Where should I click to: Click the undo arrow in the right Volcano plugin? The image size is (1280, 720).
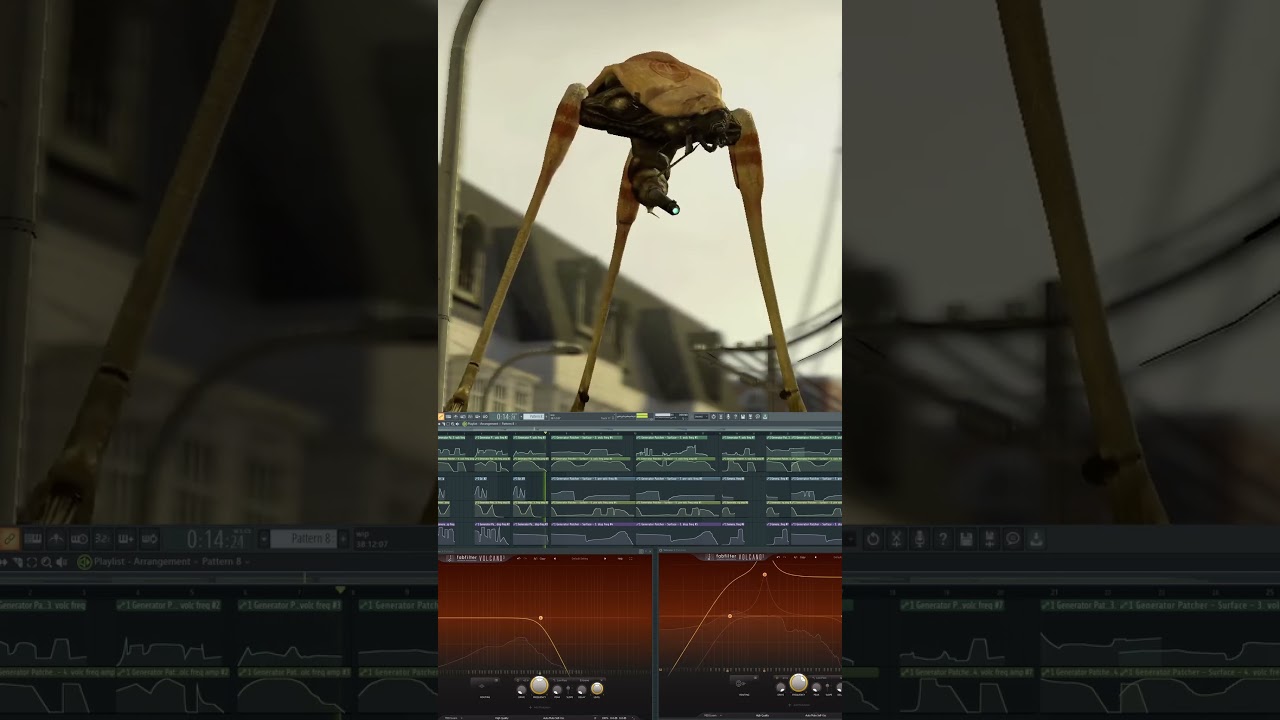point(778,557)
